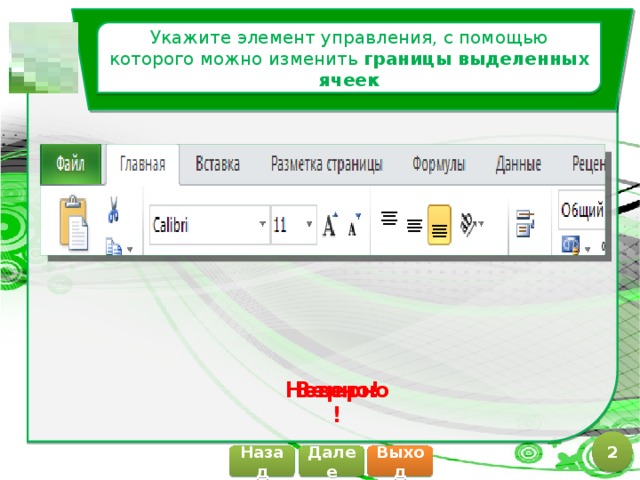The height and width of the screenshot is (480, 640).
Task: Click the Cut scissors icon
Action: tap(113, 209)
